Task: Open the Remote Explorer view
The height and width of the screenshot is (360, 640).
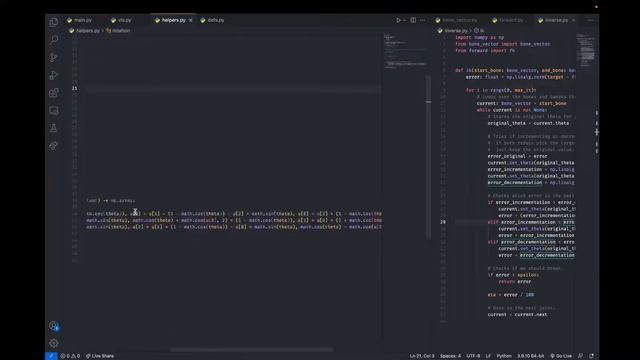Action: tap(53, 110)
